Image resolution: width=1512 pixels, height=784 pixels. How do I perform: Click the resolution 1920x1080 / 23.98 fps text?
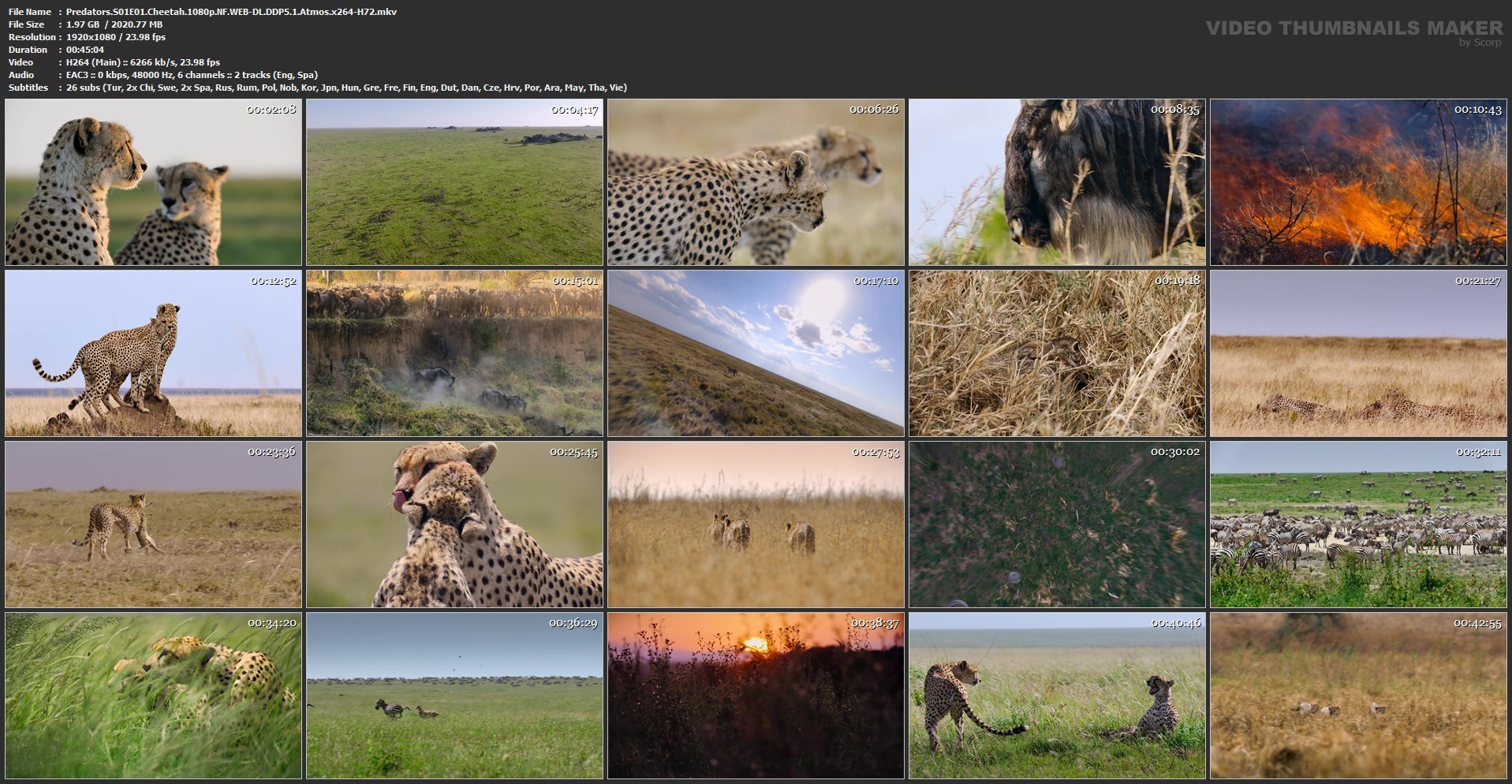tap(116, 37)
